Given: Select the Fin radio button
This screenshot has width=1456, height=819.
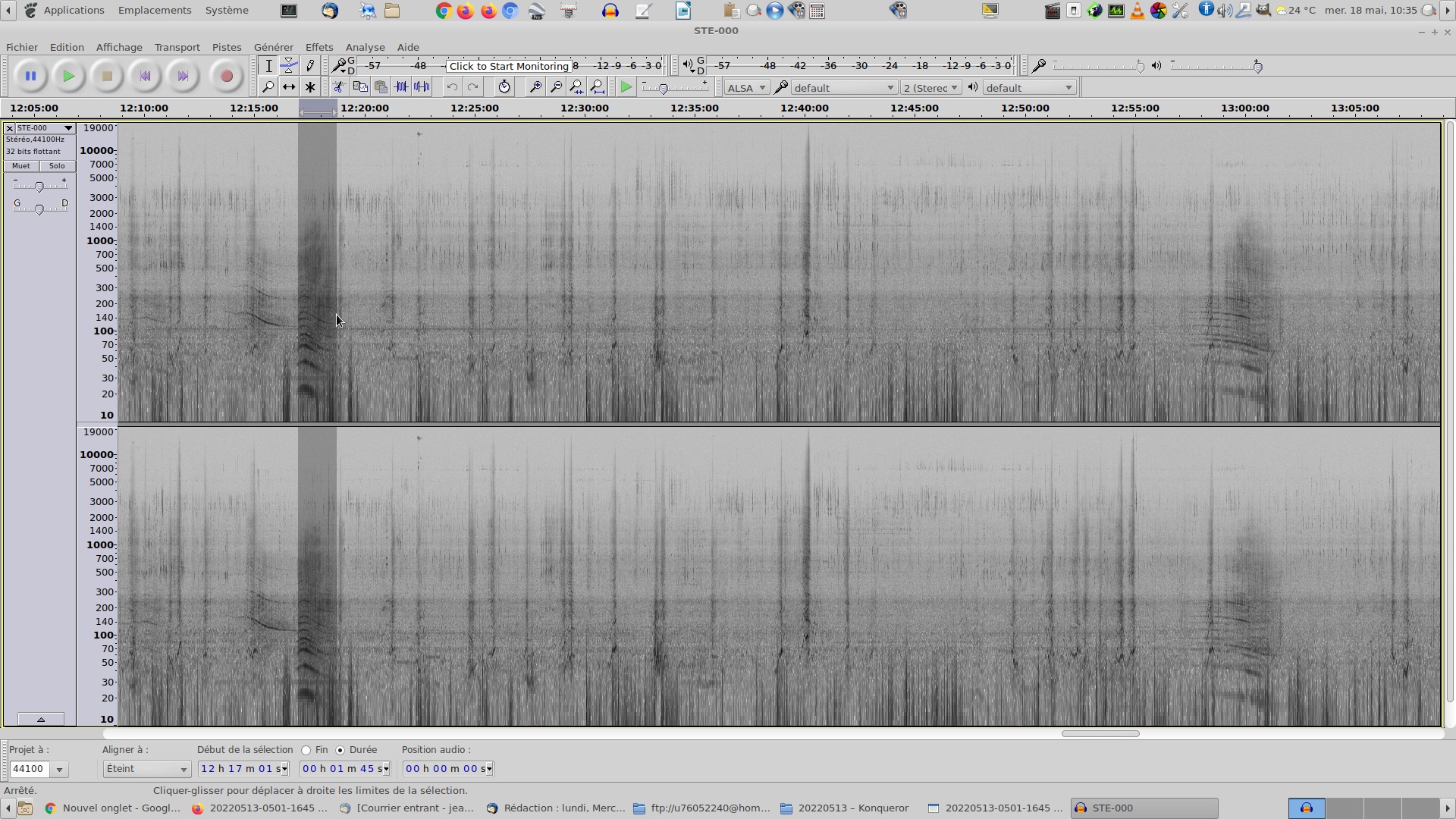Looking at the screenshot, I should [x=306, y=750].
